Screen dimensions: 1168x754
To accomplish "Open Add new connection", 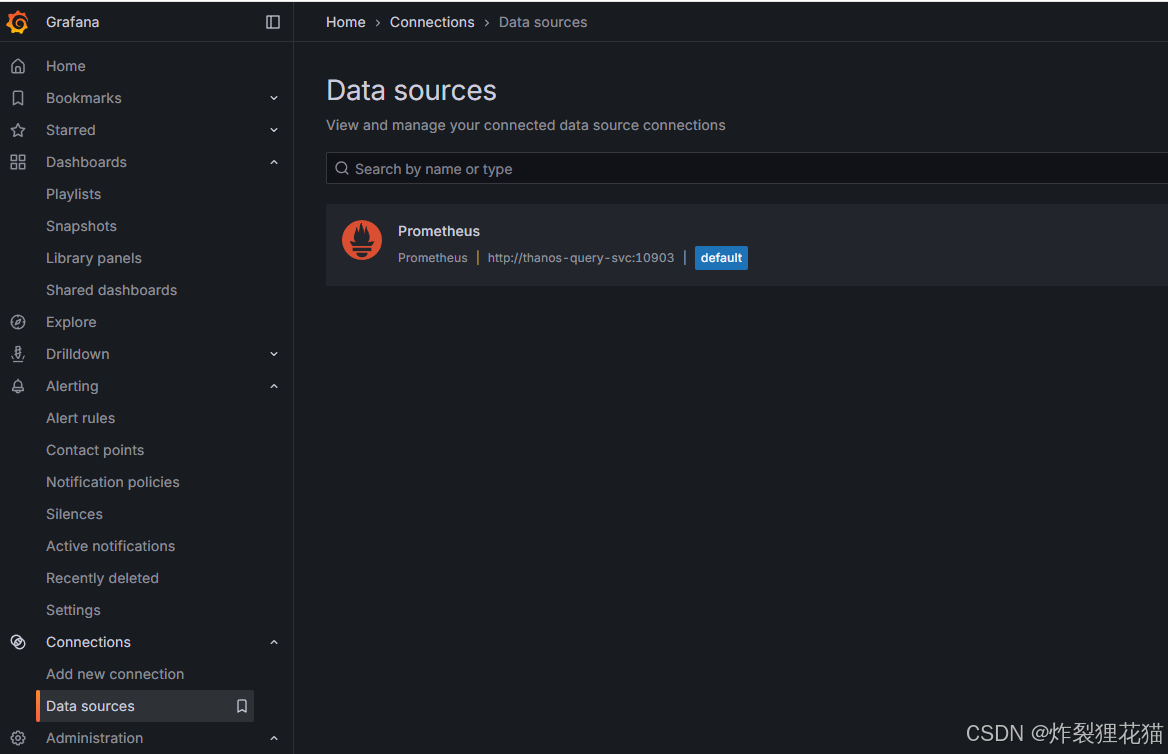I will pyautogui.click(x=115, y=674).
